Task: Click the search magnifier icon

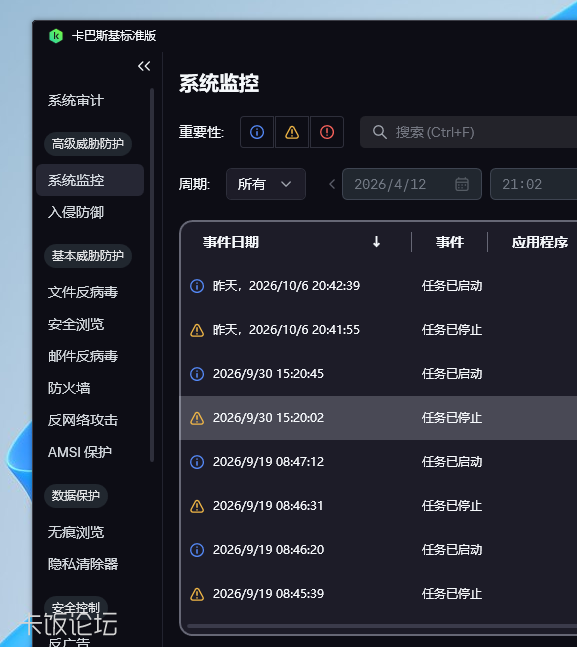Action: coord(379,132)
